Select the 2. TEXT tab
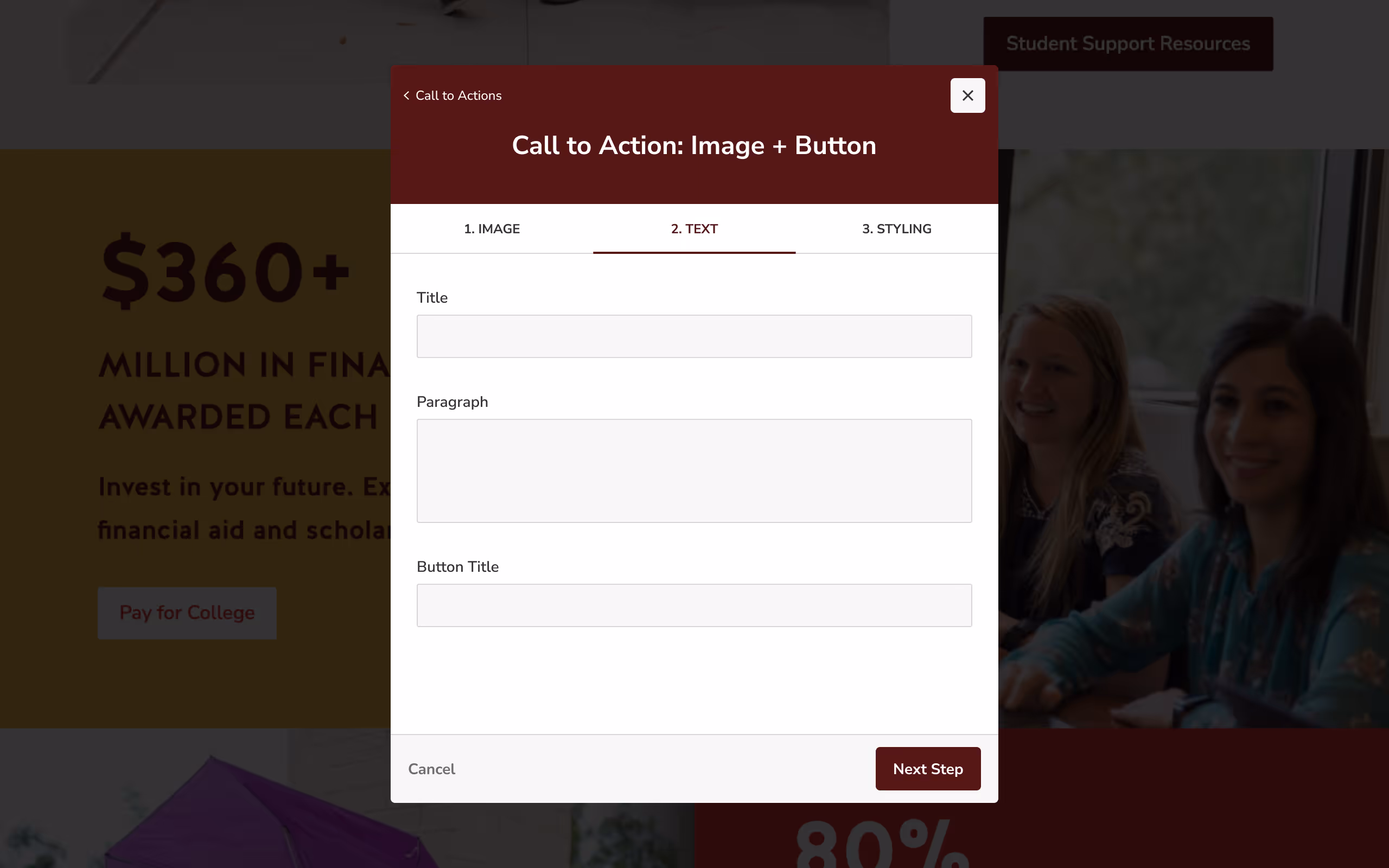Screen dimensions: 1389x868 tap(694, 228)
